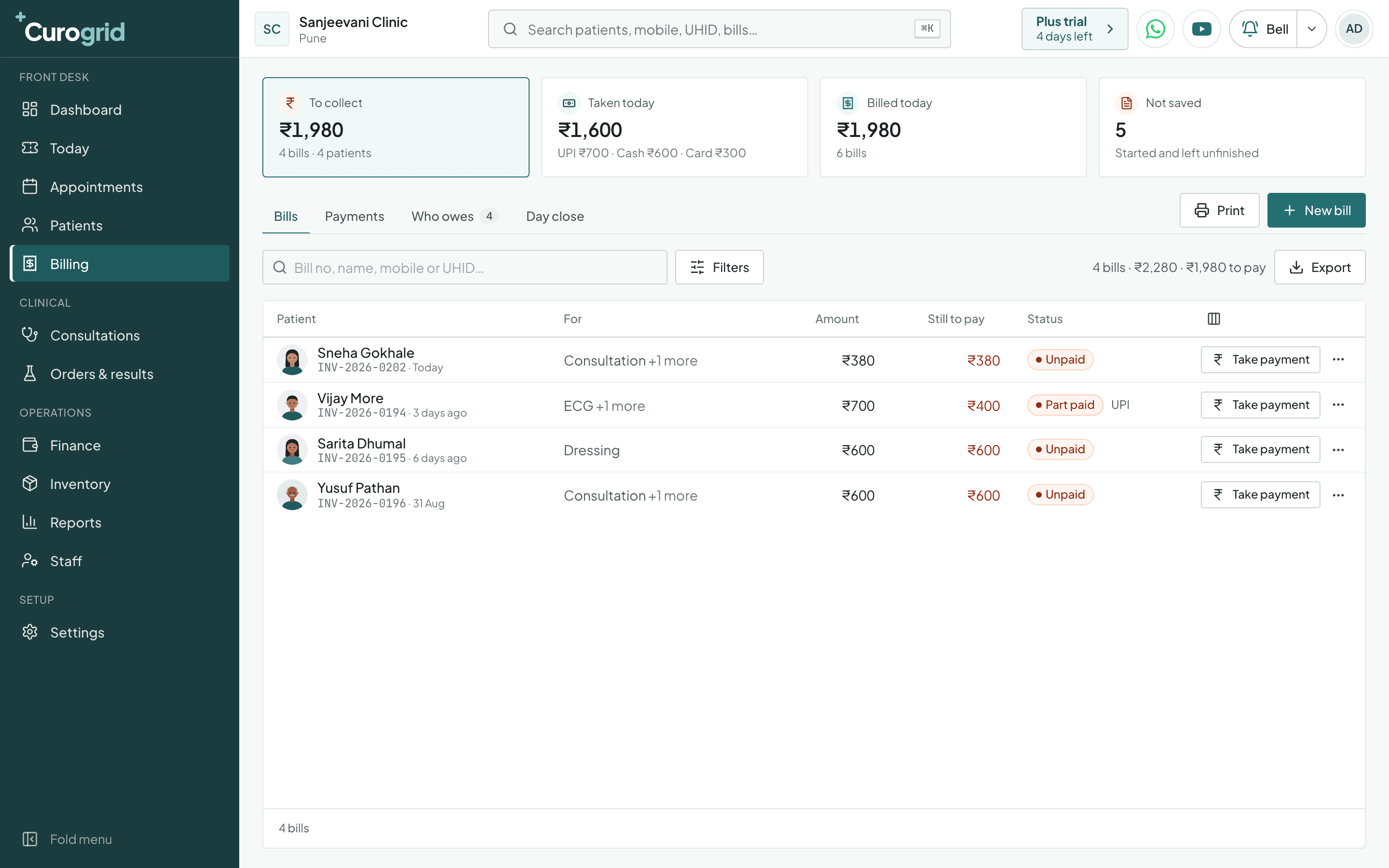Open more options for Sneha Gokhale's bill
The height and width of the screenshot is (868, 1389).
(x=1338, y=359)
